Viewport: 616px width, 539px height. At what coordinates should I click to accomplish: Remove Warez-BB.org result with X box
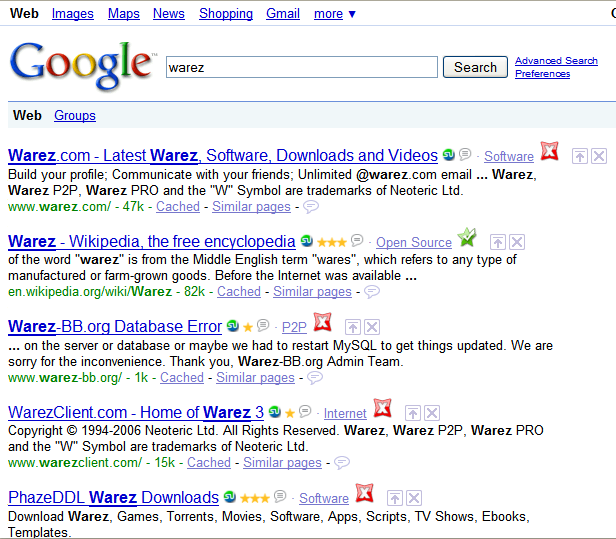[372, 327]
